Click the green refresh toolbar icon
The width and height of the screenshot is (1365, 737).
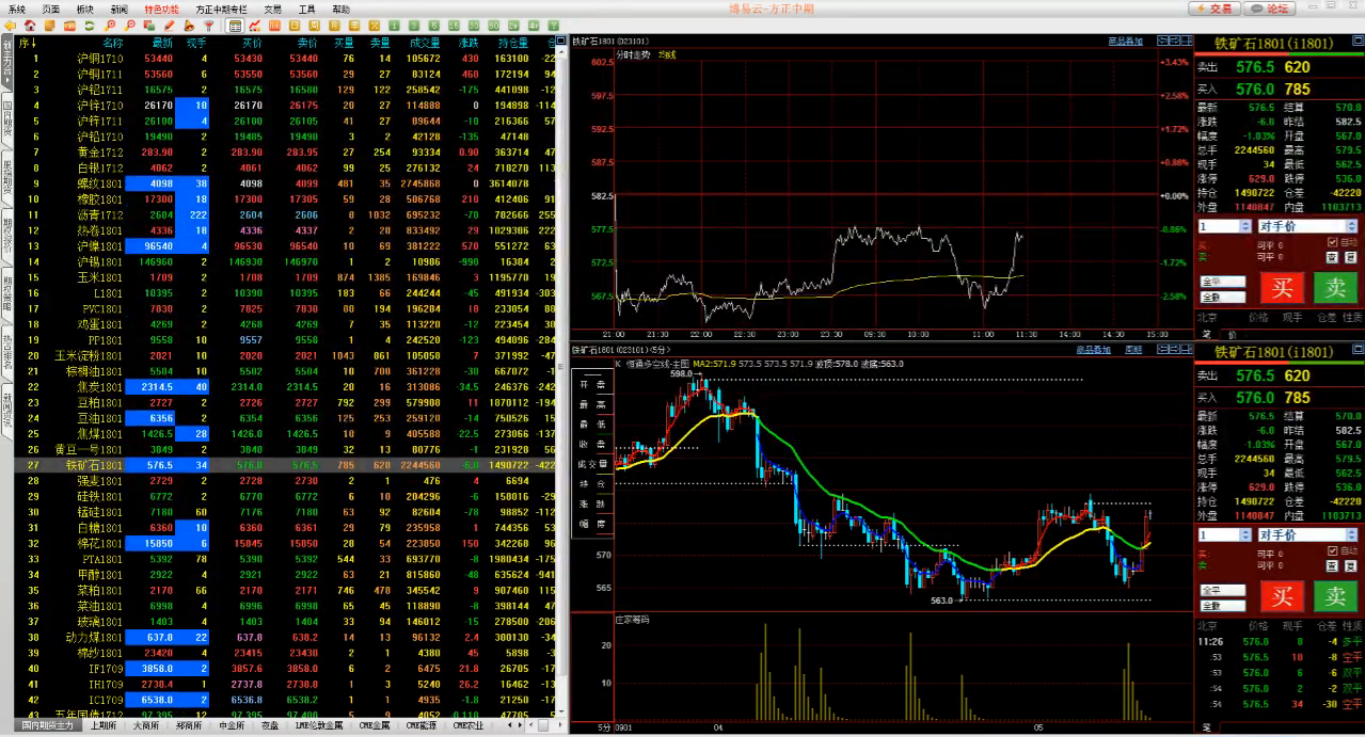click(90, 25)
